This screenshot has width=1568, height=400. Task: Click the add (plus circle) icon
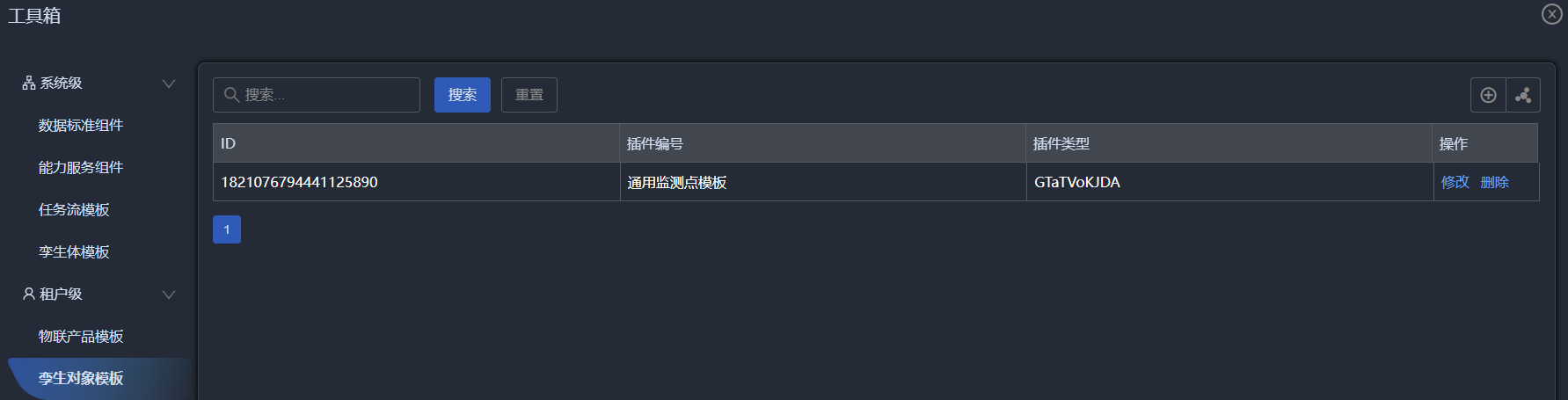(x=1488, y=95)
